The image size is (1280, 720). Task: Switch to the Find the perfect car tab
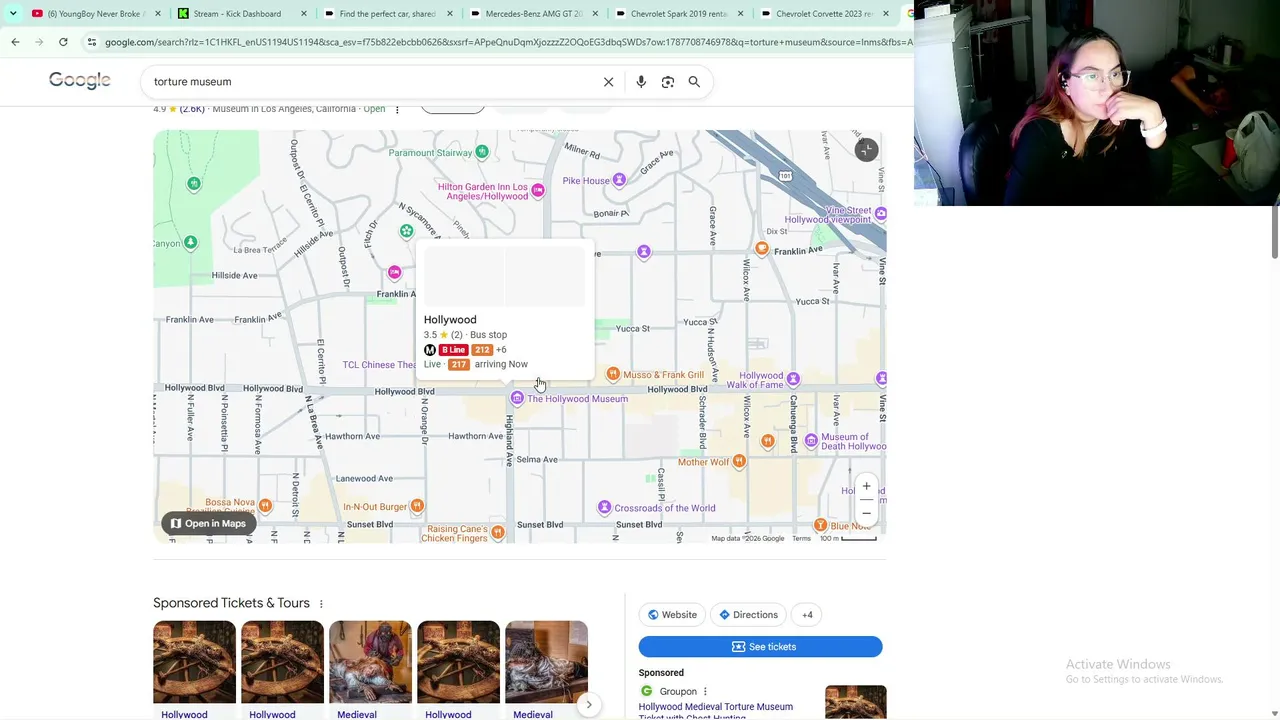point(385,14)
